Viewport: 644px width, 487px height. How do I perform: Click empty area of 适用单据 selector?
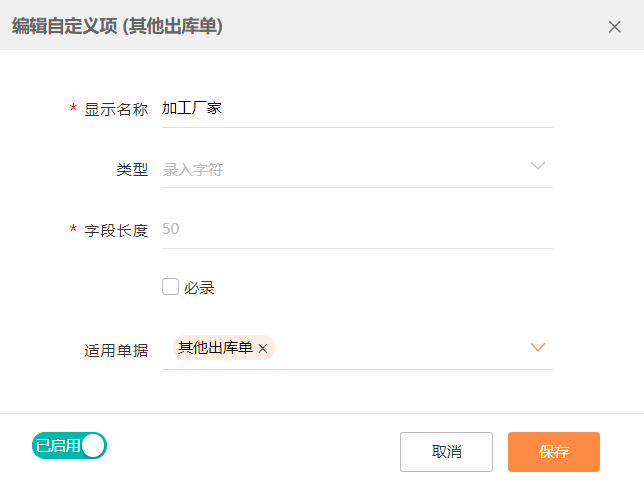tap(400, 348)
